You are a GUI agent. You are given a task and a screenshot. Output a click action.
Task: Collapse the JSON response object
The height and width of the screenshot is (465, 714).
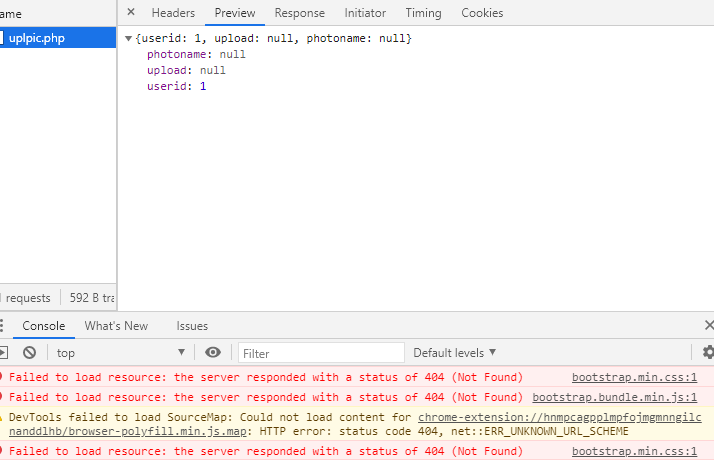[x=129, y=38]
